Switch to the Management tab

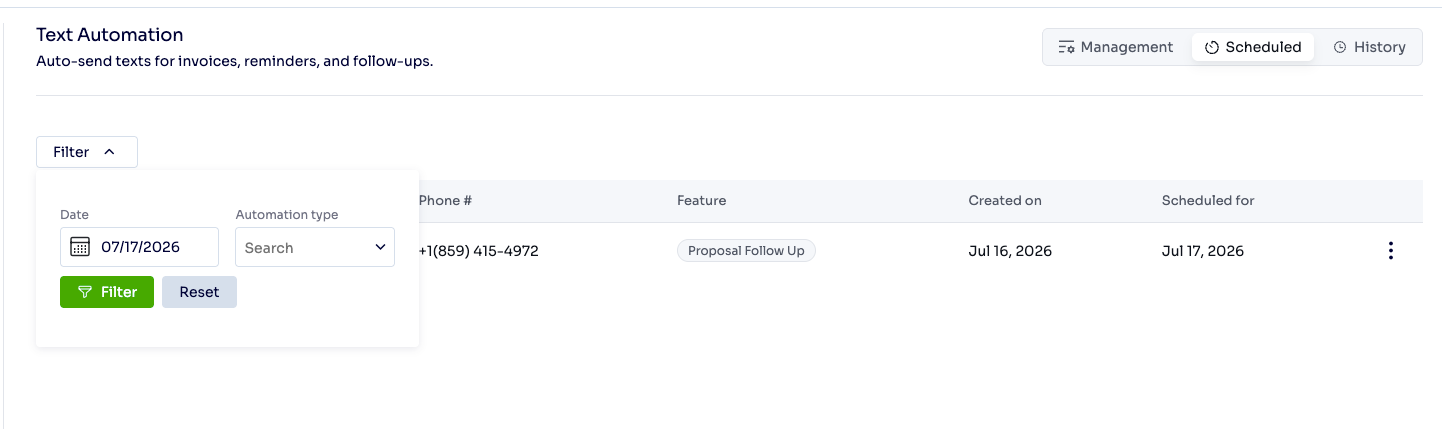[1116, 47]
